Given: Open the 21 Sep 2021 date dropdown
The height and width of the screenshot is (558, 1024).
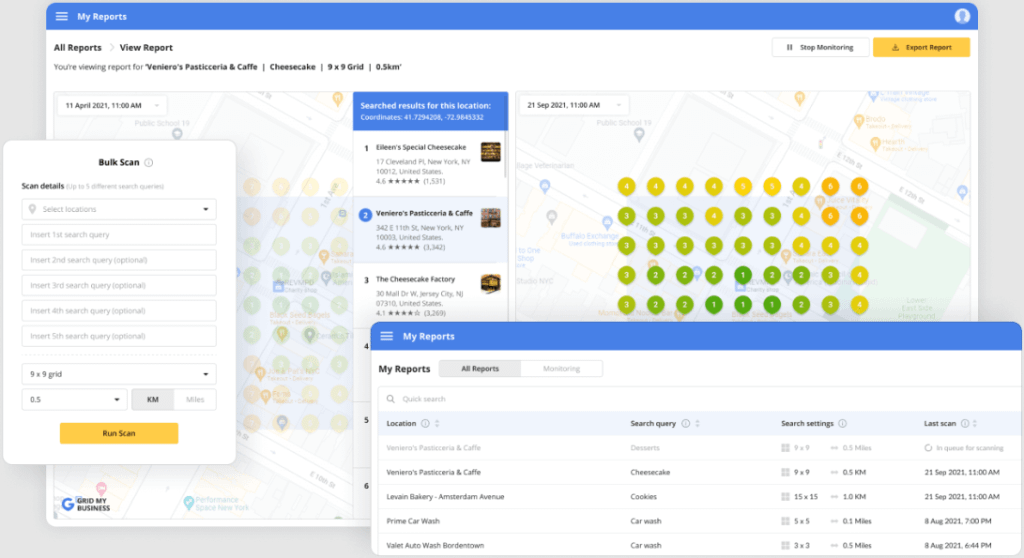Looking at the screenshot, I should click(x=574, y=105).
